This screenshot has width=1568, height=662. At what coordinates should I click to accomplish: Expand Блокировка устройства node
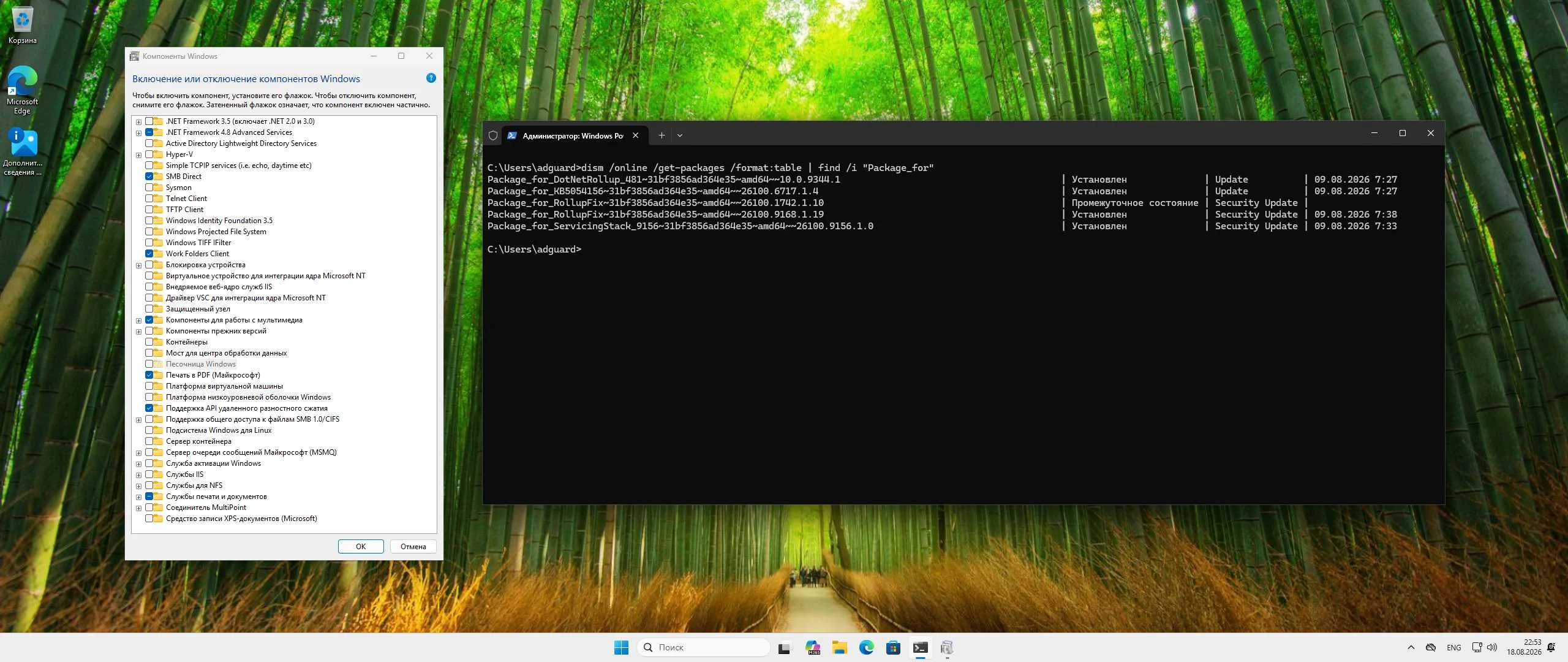[138, 265]
